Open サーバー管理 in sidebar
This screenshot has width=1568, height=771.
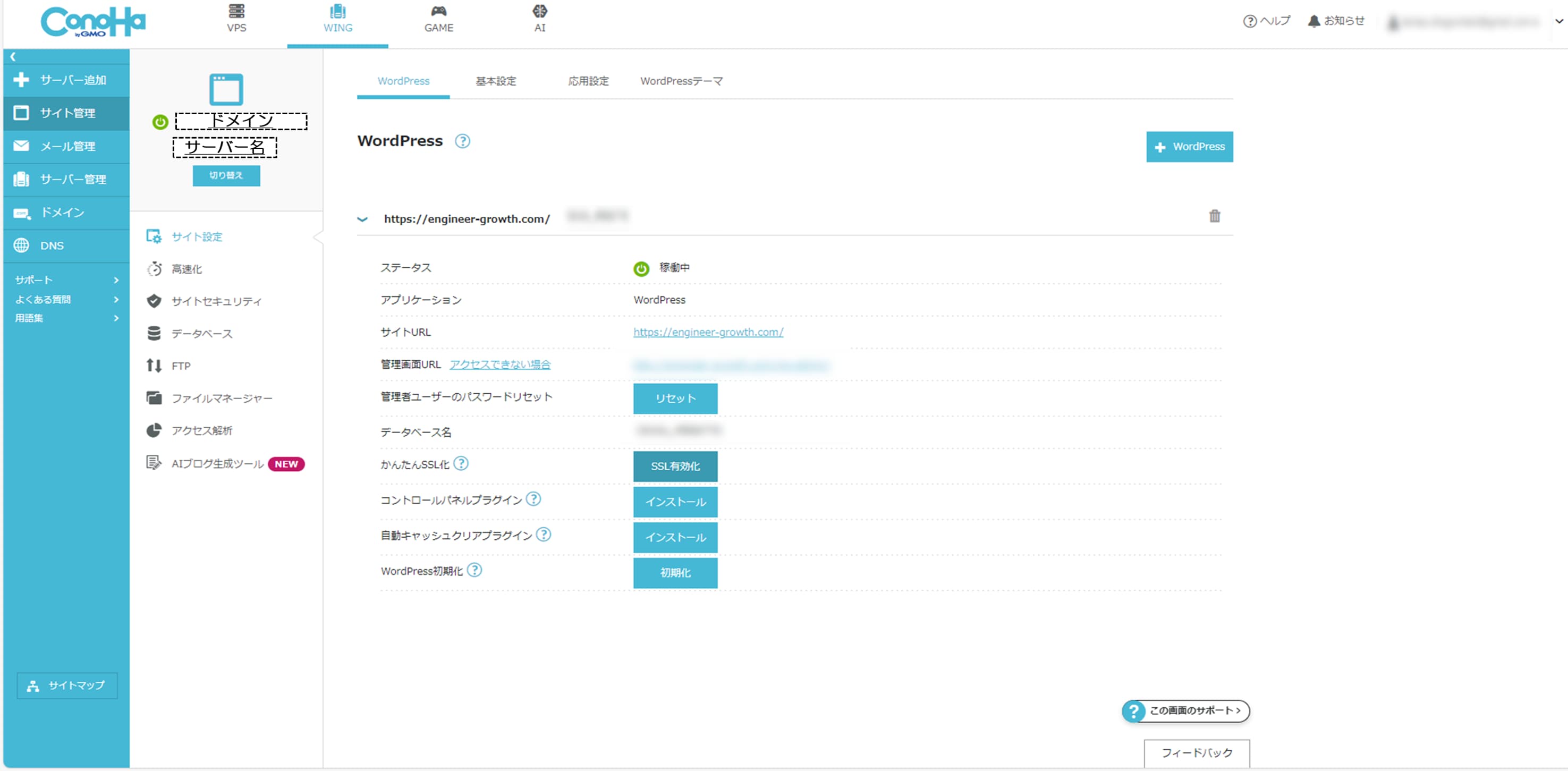[x=66, y=179]
